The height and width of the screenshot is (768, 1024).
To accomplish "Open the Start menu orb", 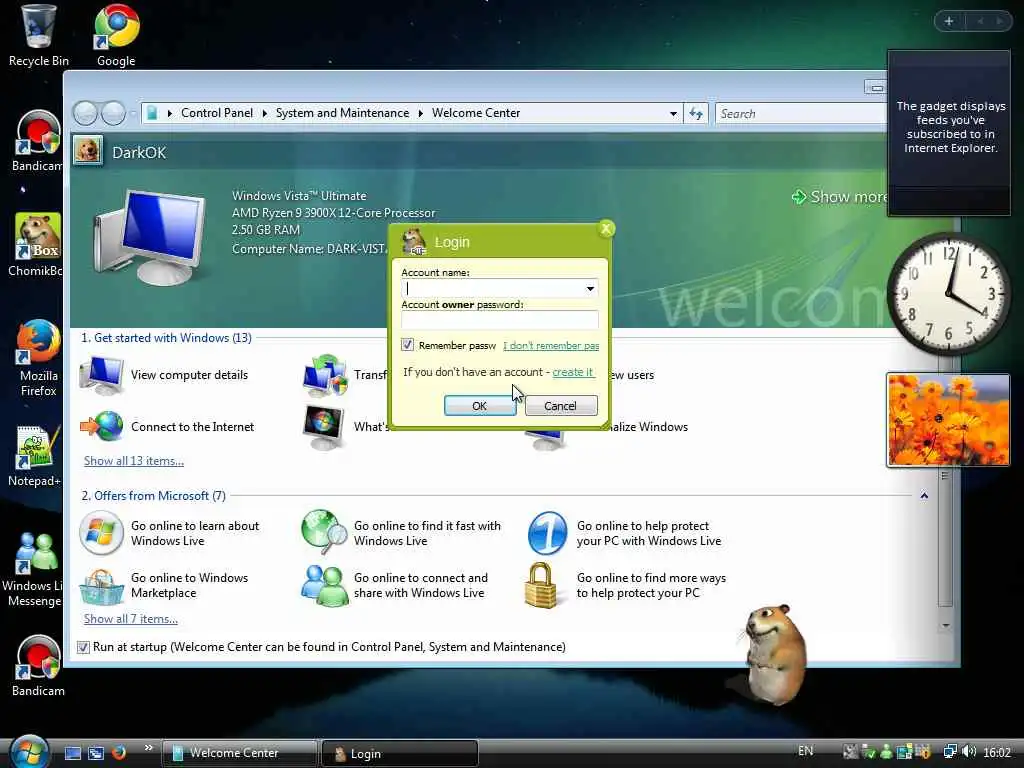I will (x=27, y=752).
